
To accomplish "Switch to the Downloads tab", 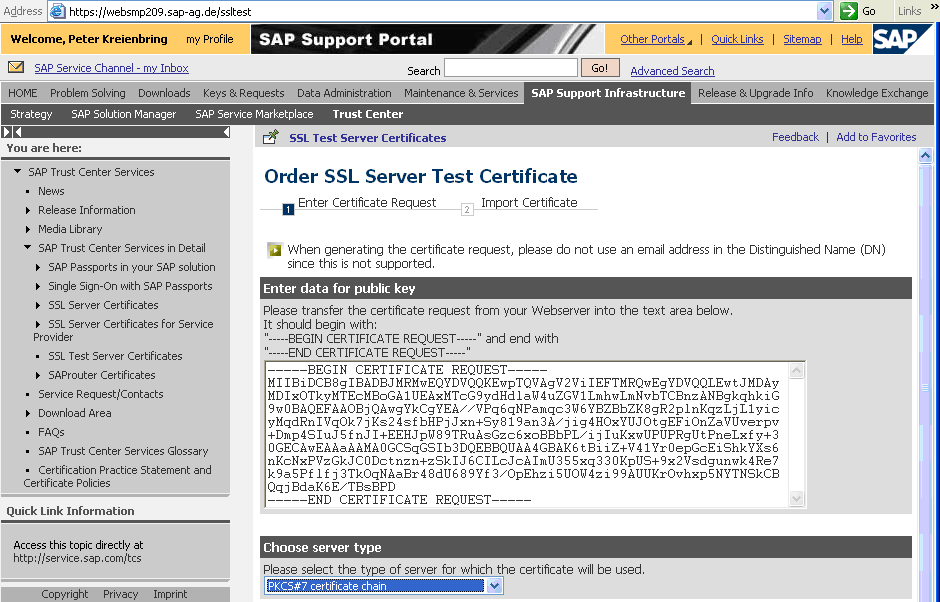I will [164, 93].
